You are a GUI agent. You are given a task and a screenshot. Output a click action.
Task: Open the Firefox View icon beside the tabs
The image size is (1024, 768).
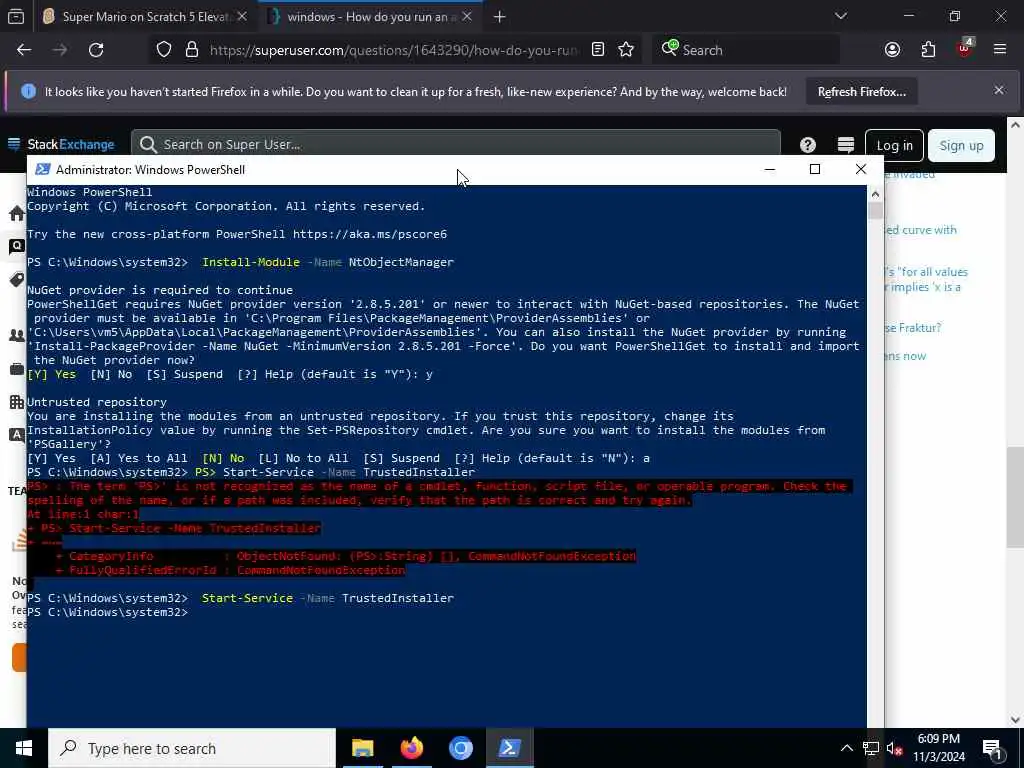pyautogui.click(x=16, y=17)
